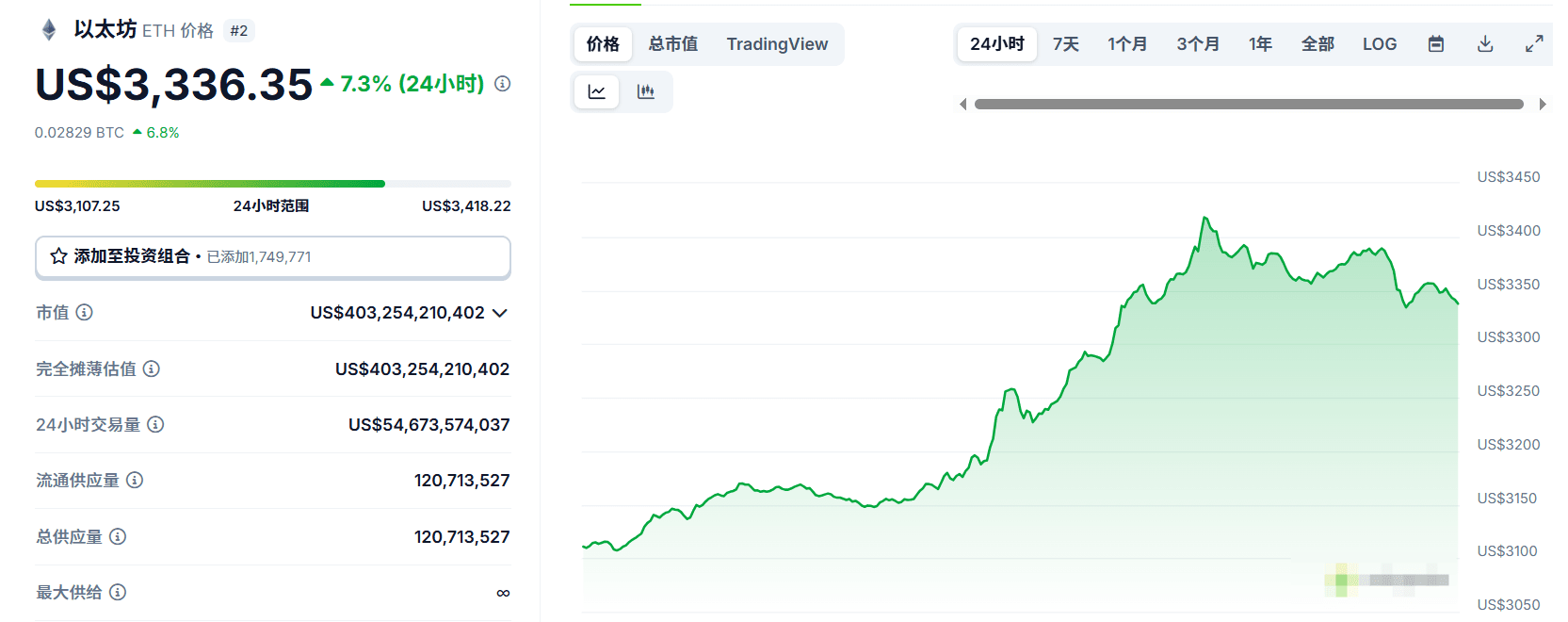This screenshot has width=1568, height=622.
Task: Click the US$403,254,210,402 完全摊薄估值 value
Action: click(x=422, y=369)
